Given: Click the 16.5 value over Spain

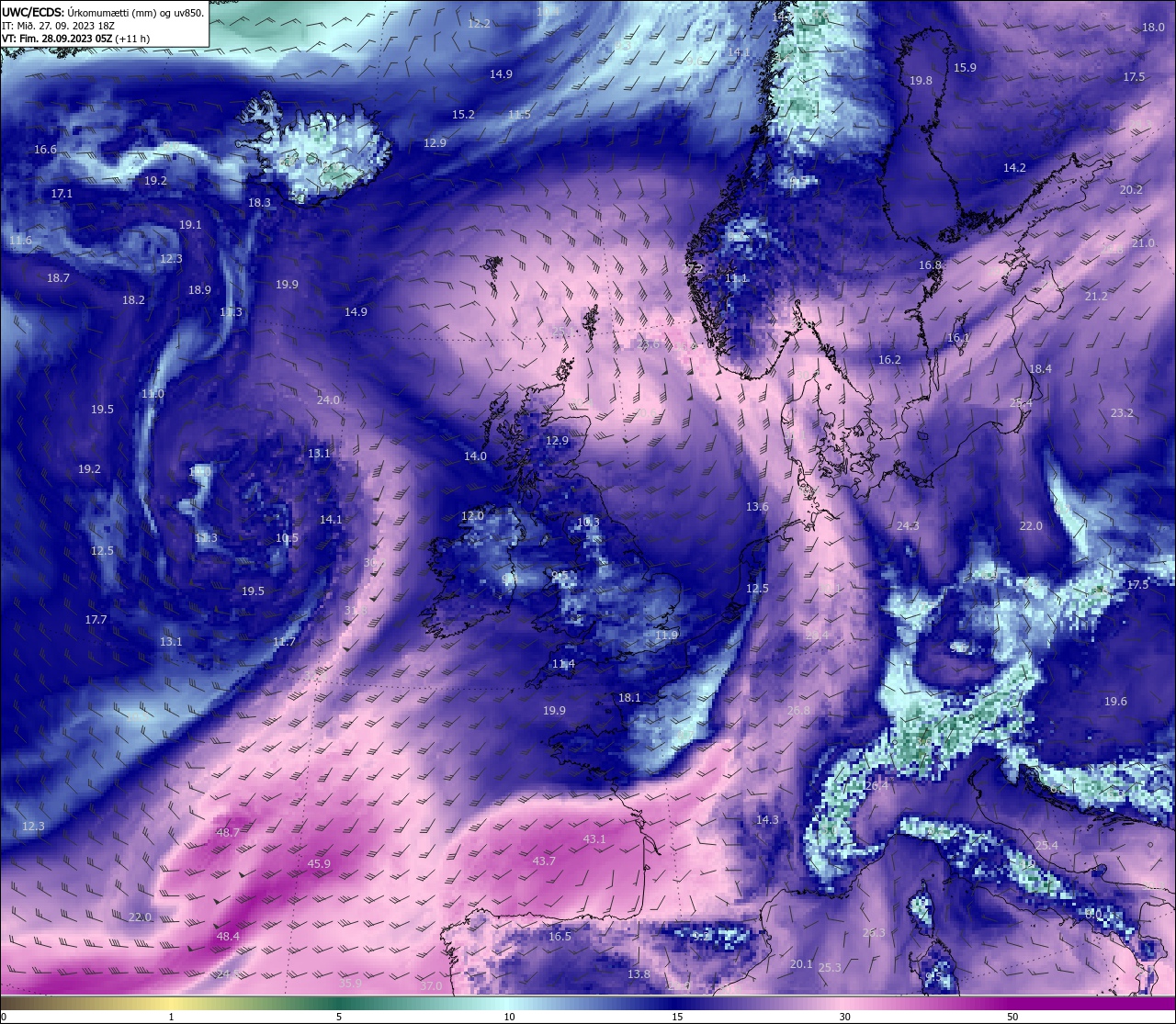Looking at the screenshot, I should (x=560, y=937).
